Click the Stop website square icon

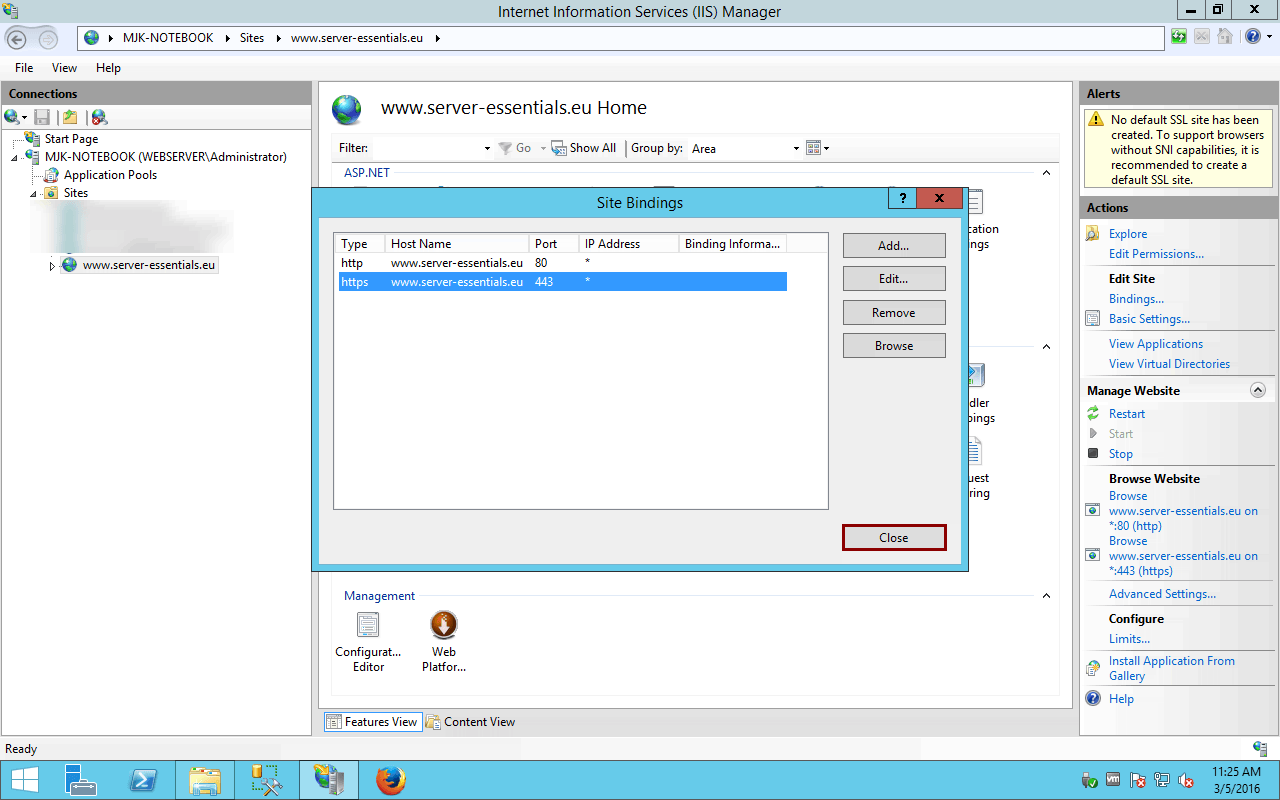pyautogui.click(x=1093, y=454)
